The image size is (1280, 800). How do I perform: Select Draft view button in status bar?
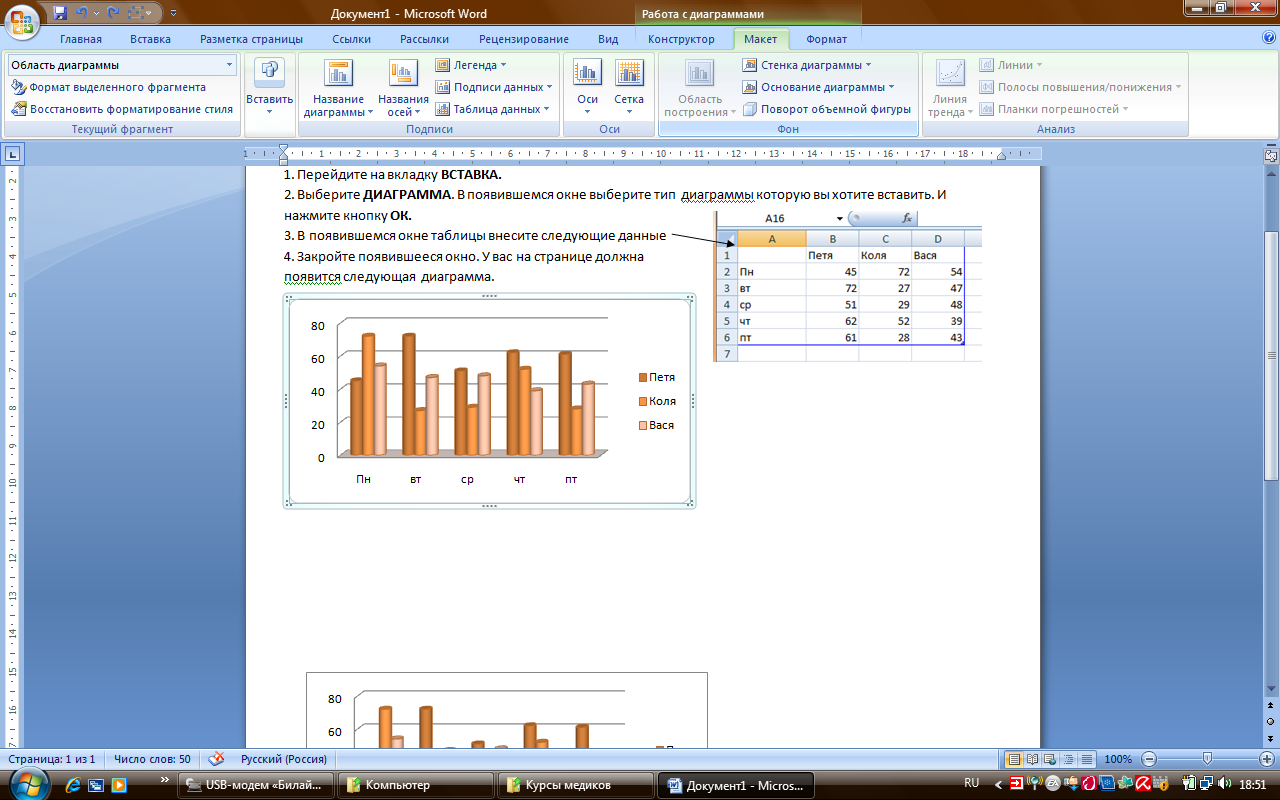point(1086,759)
